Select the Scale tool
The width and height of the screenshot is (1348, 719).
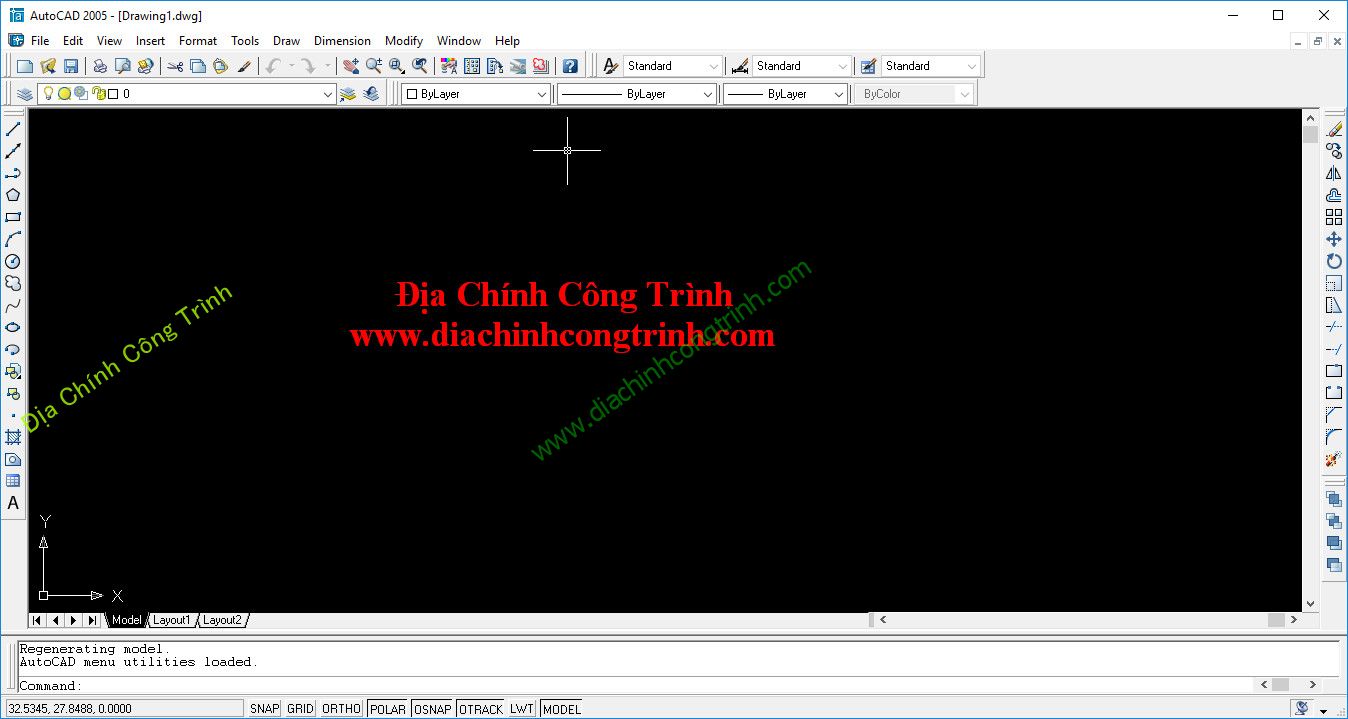click(x=1334, y=283)
